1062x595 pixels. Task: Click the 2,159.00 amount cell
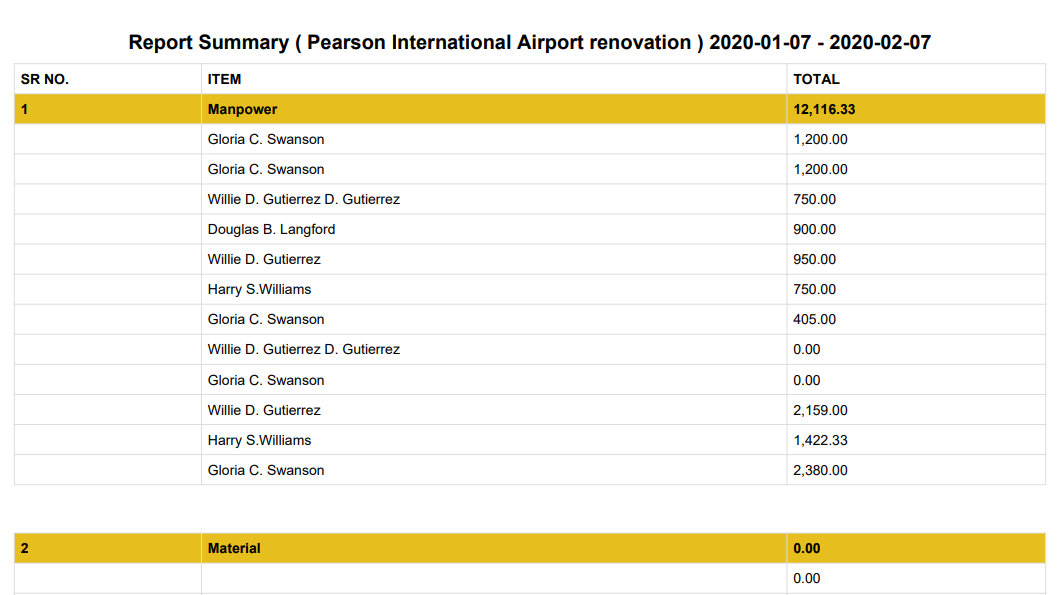(x=820, y=410)
